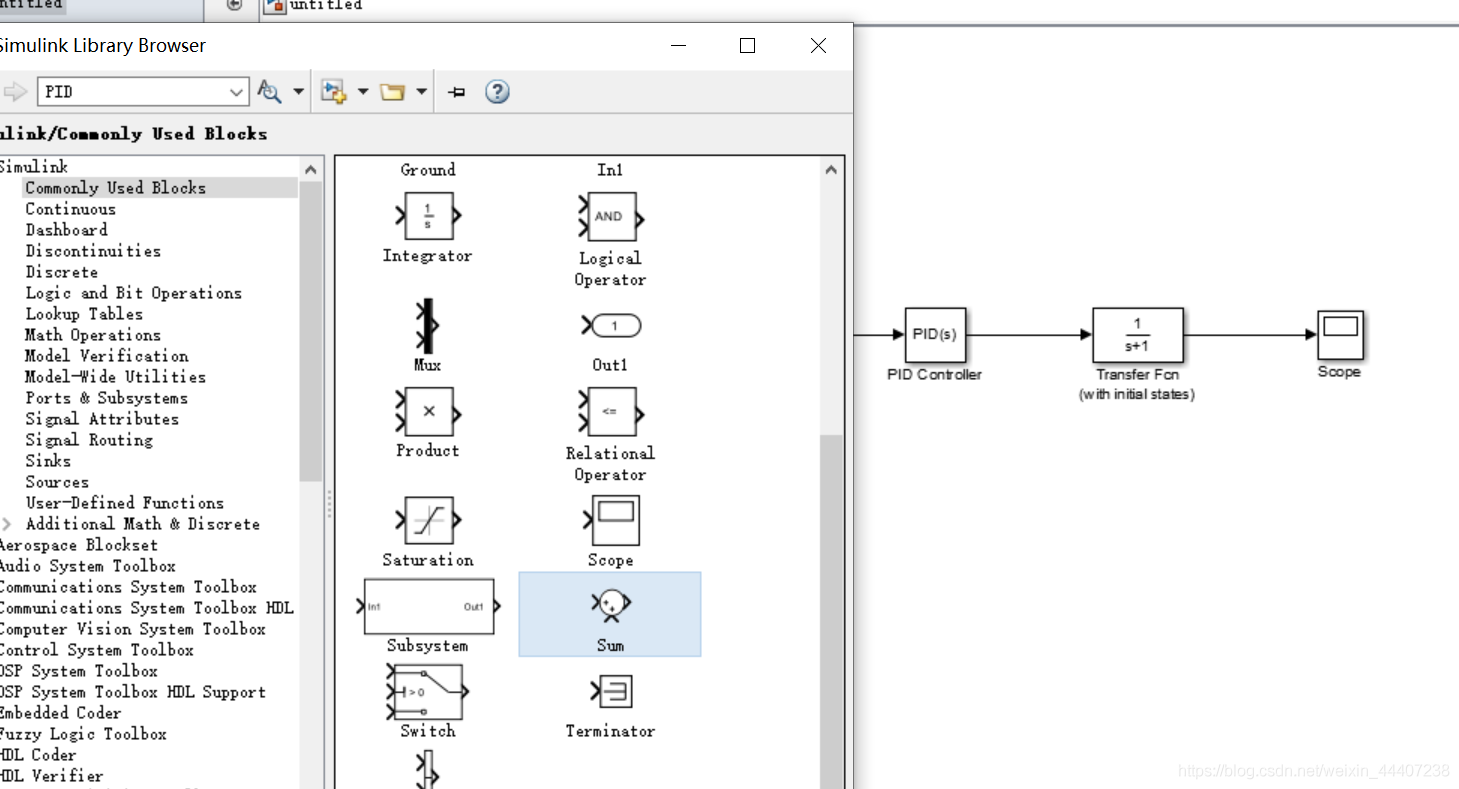Select the Mux block icon

click(428, 326)
